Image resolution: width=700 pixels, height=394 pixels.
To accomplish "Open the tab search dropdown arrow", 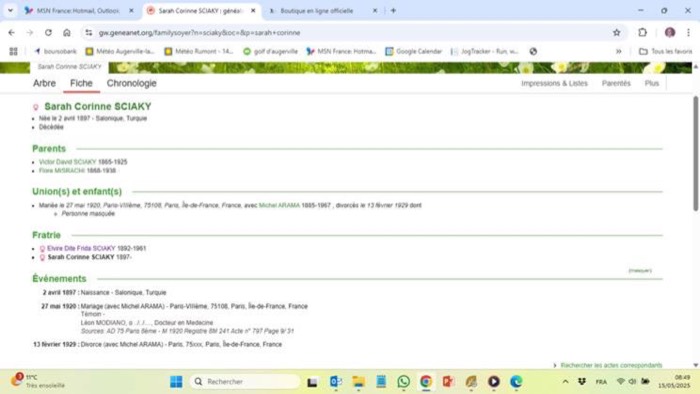I will point(10,10).
